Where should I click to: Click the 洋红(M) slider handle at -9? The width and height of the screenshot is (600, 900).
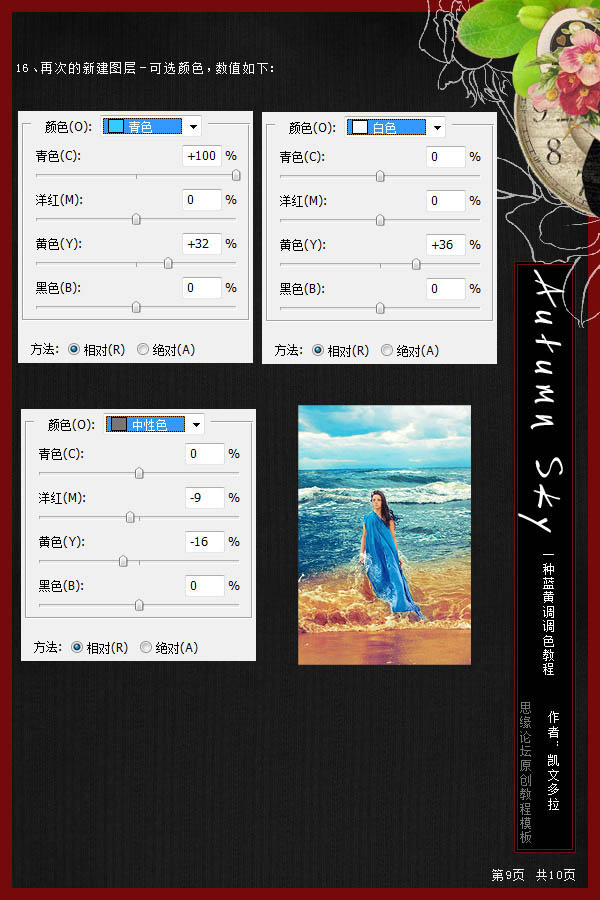point(130,517)
